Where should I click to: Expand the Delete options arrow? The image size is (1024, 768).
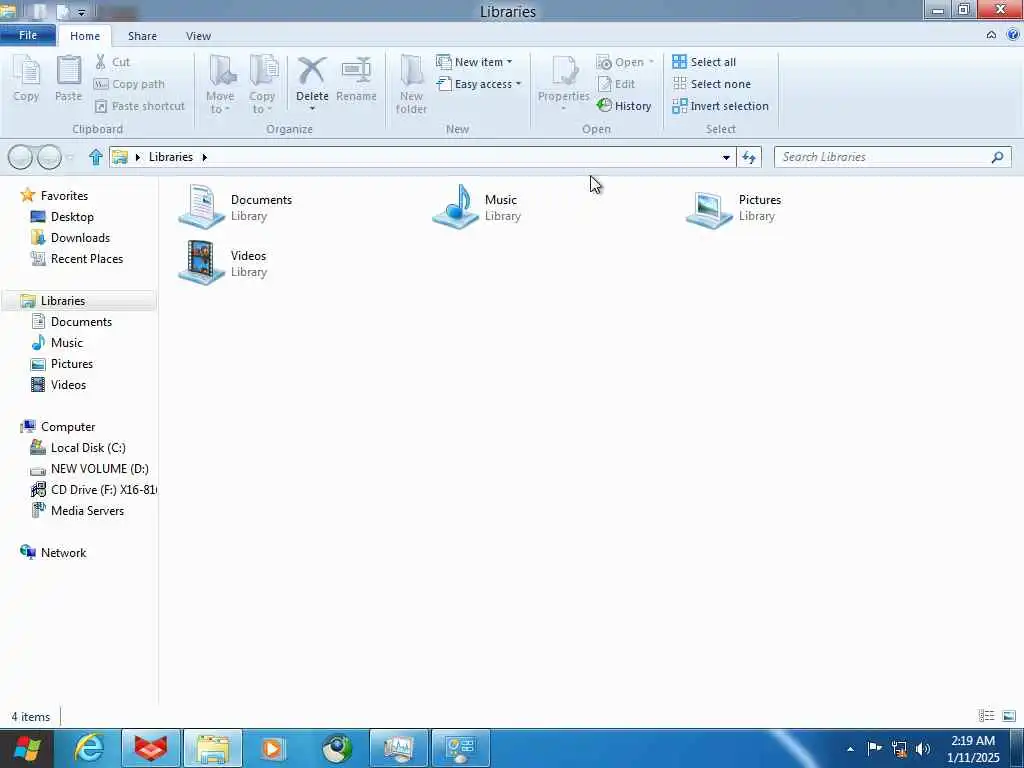tap(312, 108)
